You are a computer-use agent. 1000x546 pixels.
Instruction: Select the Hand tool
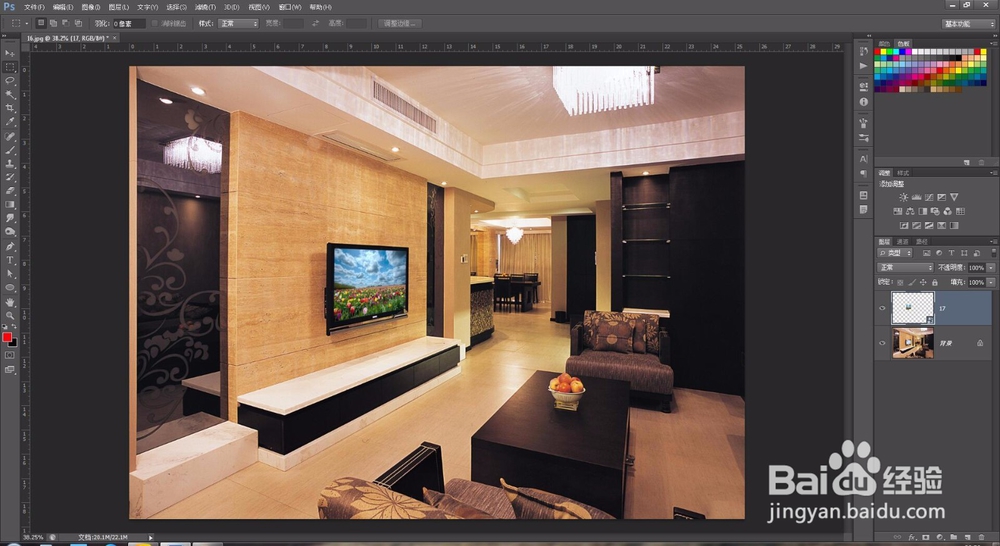pyautogui.click(x=10, y=302)
